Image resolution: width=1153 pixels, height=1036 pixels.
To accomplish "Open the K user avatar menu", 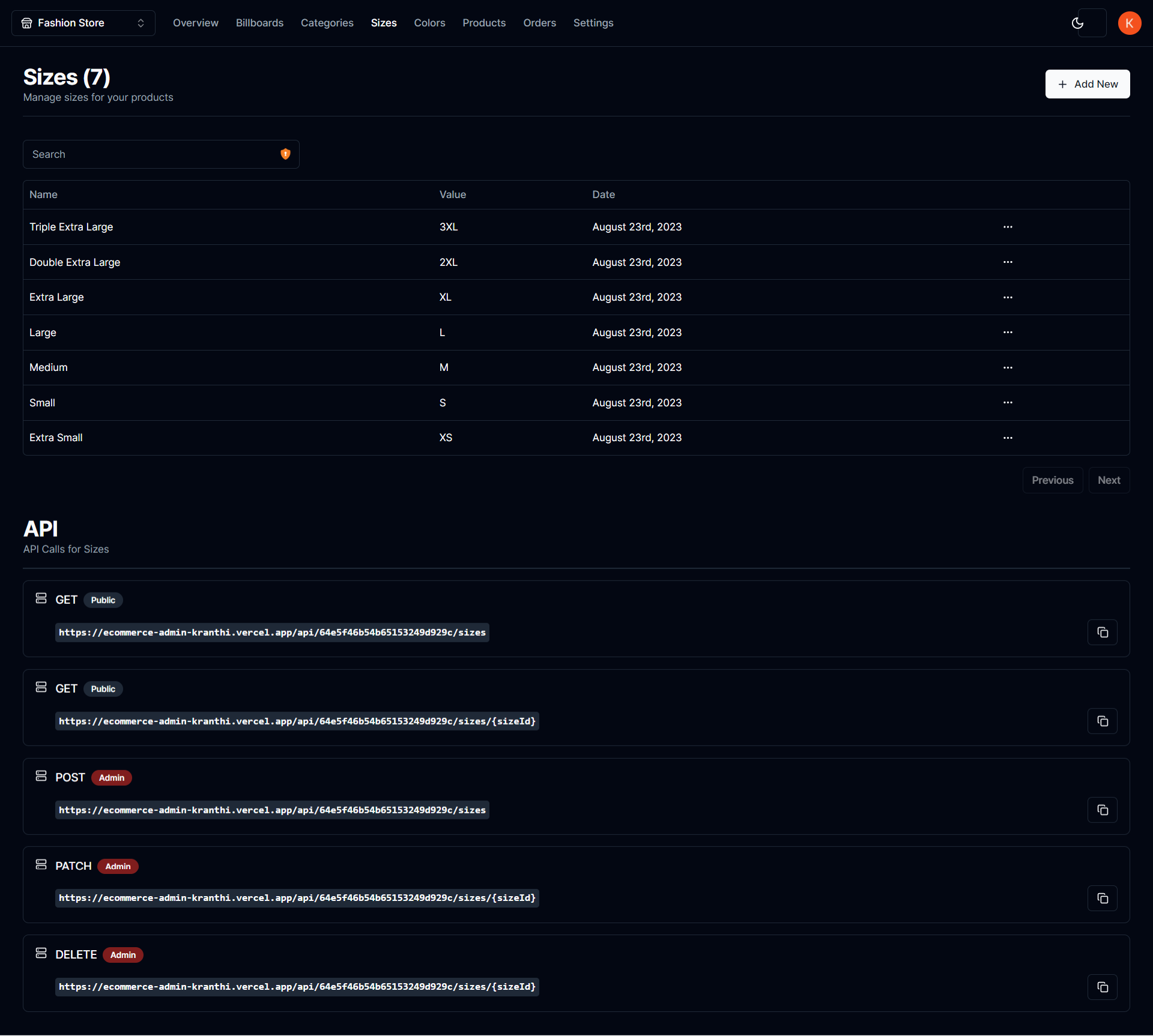I will 1130,23.
